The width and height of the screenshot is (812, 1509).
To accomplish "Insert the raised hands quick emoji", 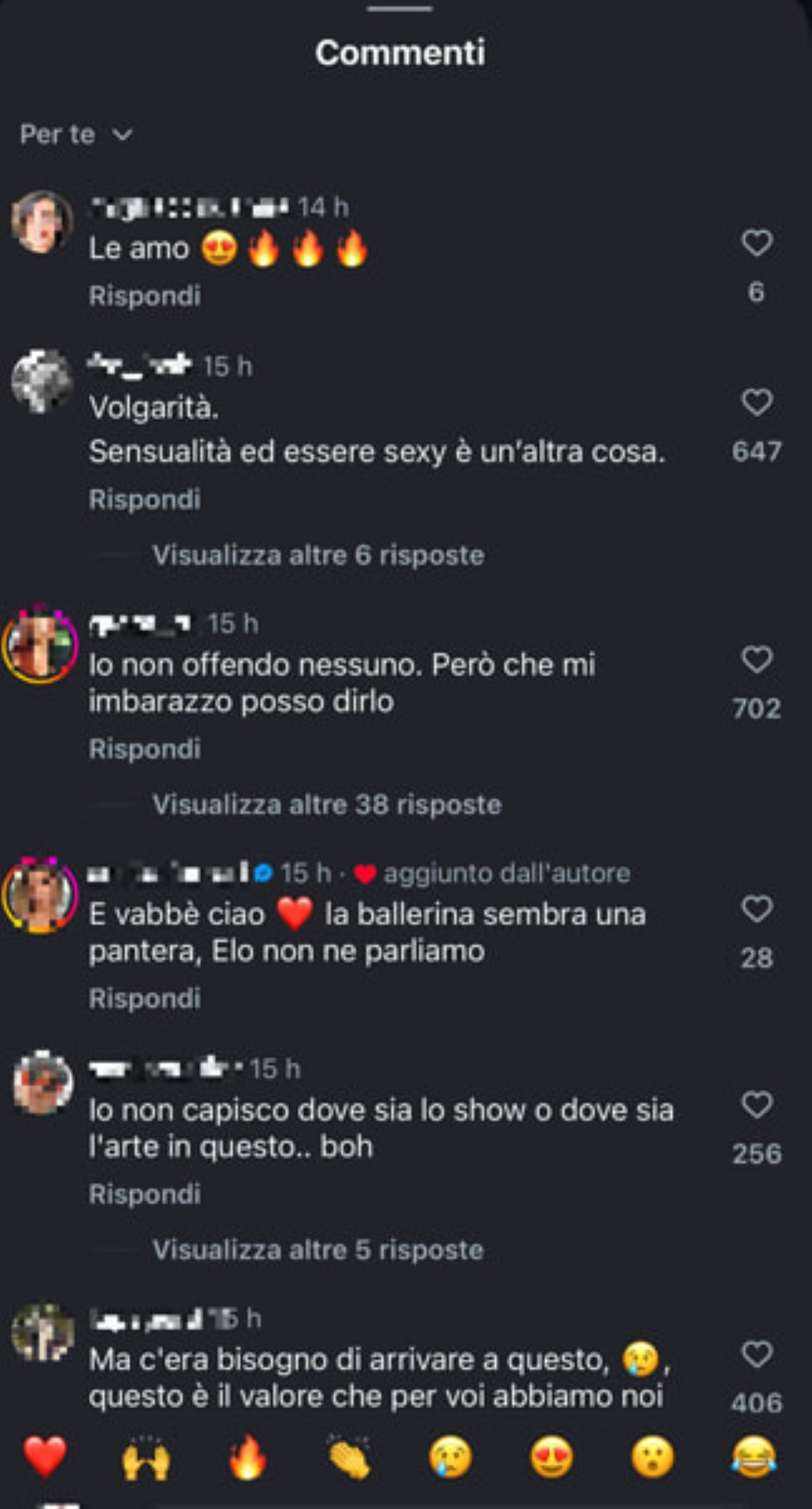I will (145, 1457).
